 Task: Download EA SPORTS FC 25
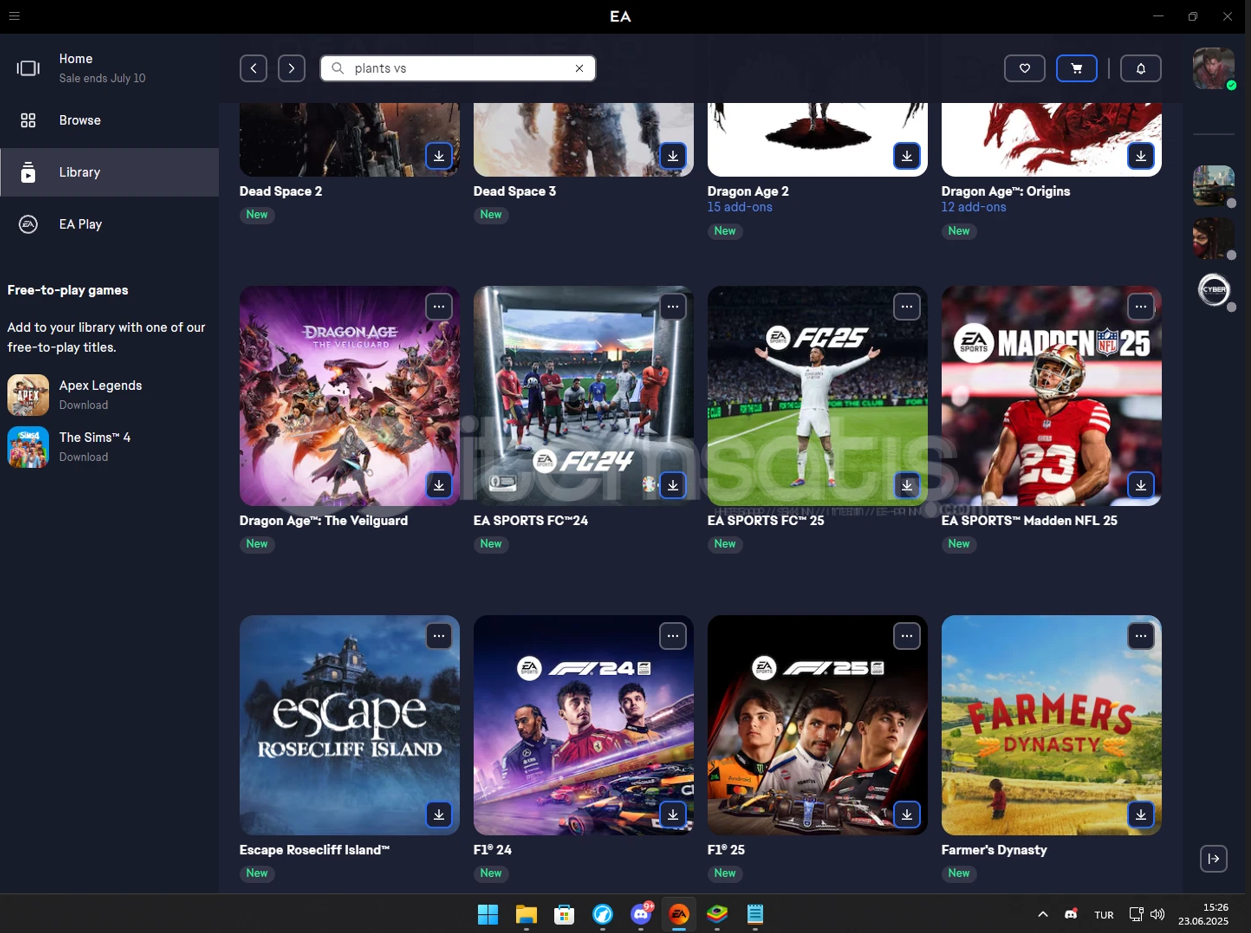[907, 485]
